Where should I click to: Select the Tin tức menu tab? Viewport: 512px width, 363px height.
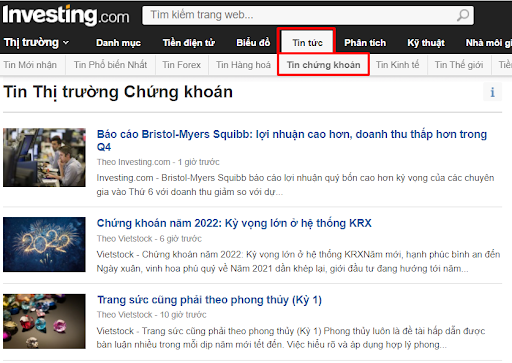tap(307, 43)
